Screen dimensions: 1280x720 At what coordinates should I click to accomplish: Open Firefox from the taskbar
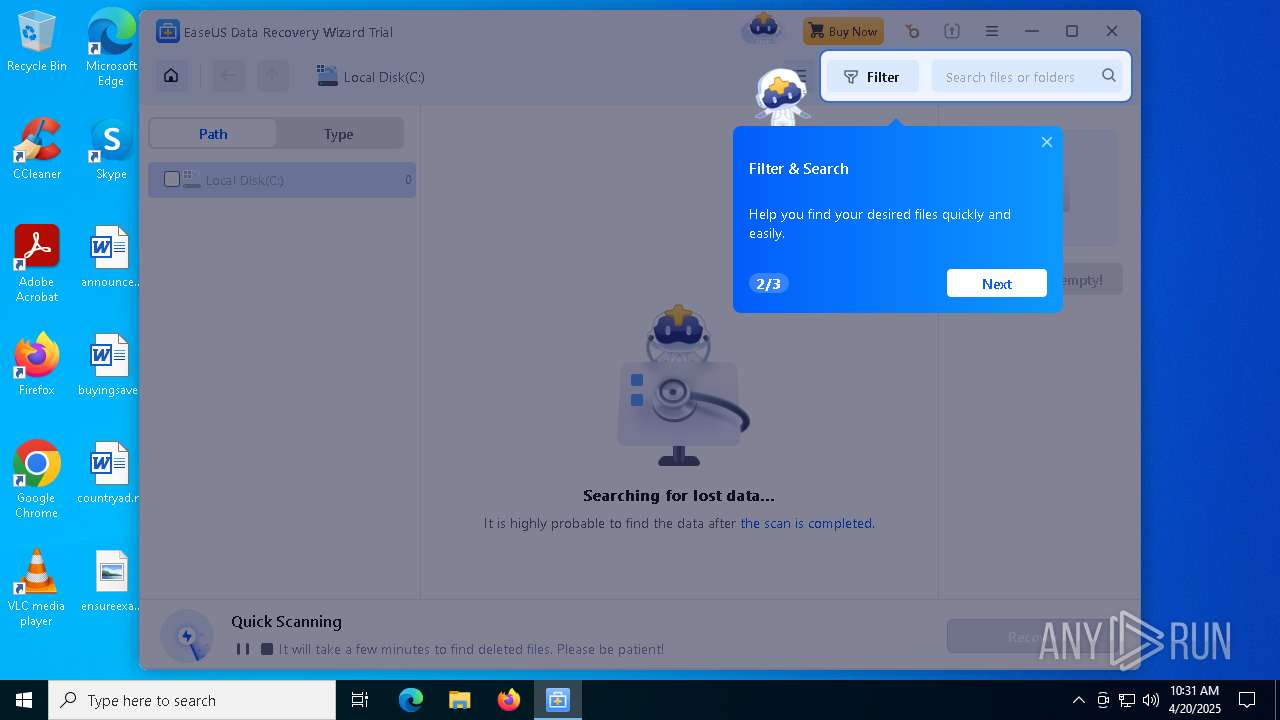pos(508,700)
